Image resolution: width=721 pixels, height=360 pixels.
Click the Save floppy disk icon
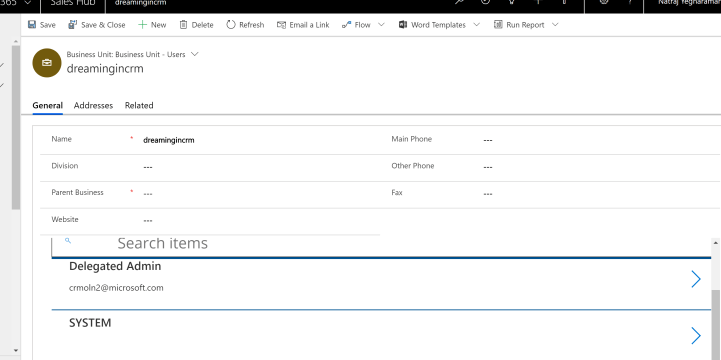tap(32, 25)
